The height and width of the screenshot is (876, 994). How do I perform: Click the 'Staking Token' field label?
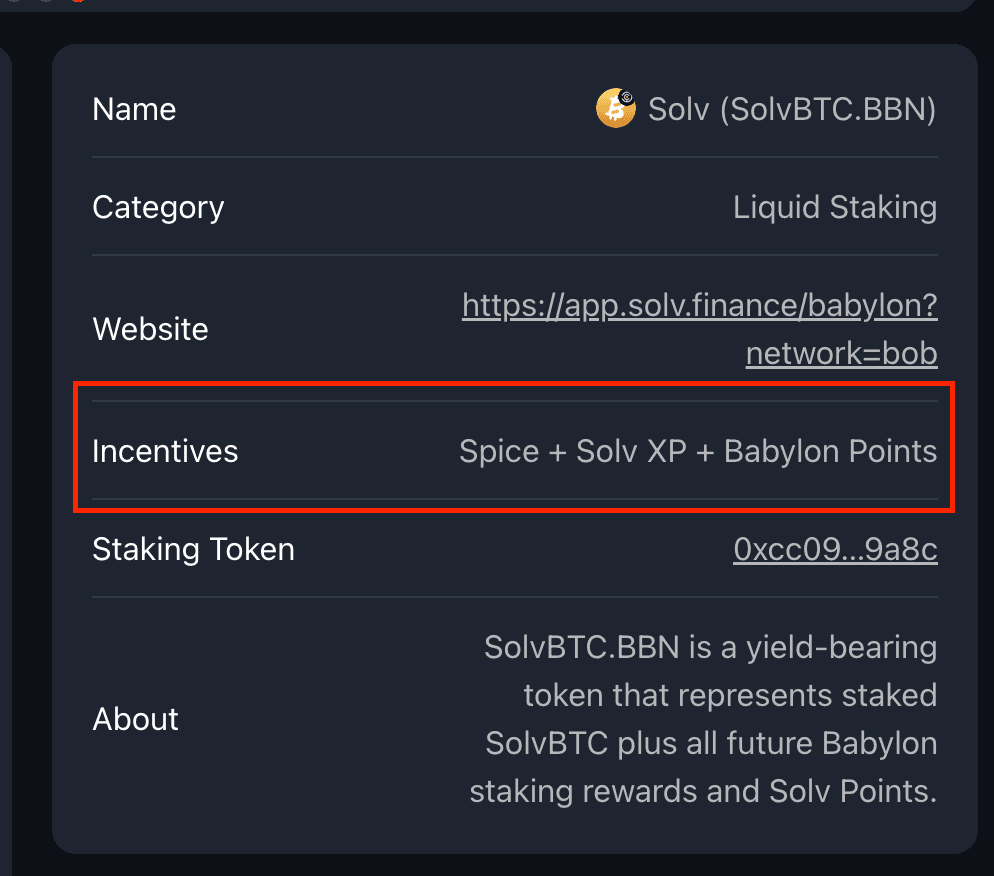point(193,549)
